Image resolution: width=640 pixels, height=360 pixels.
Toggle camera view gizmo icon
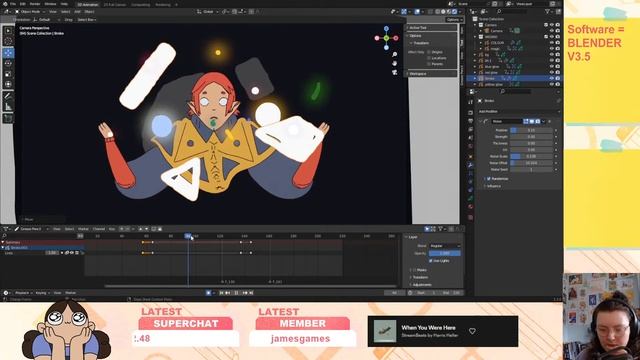tap(394, 72)
